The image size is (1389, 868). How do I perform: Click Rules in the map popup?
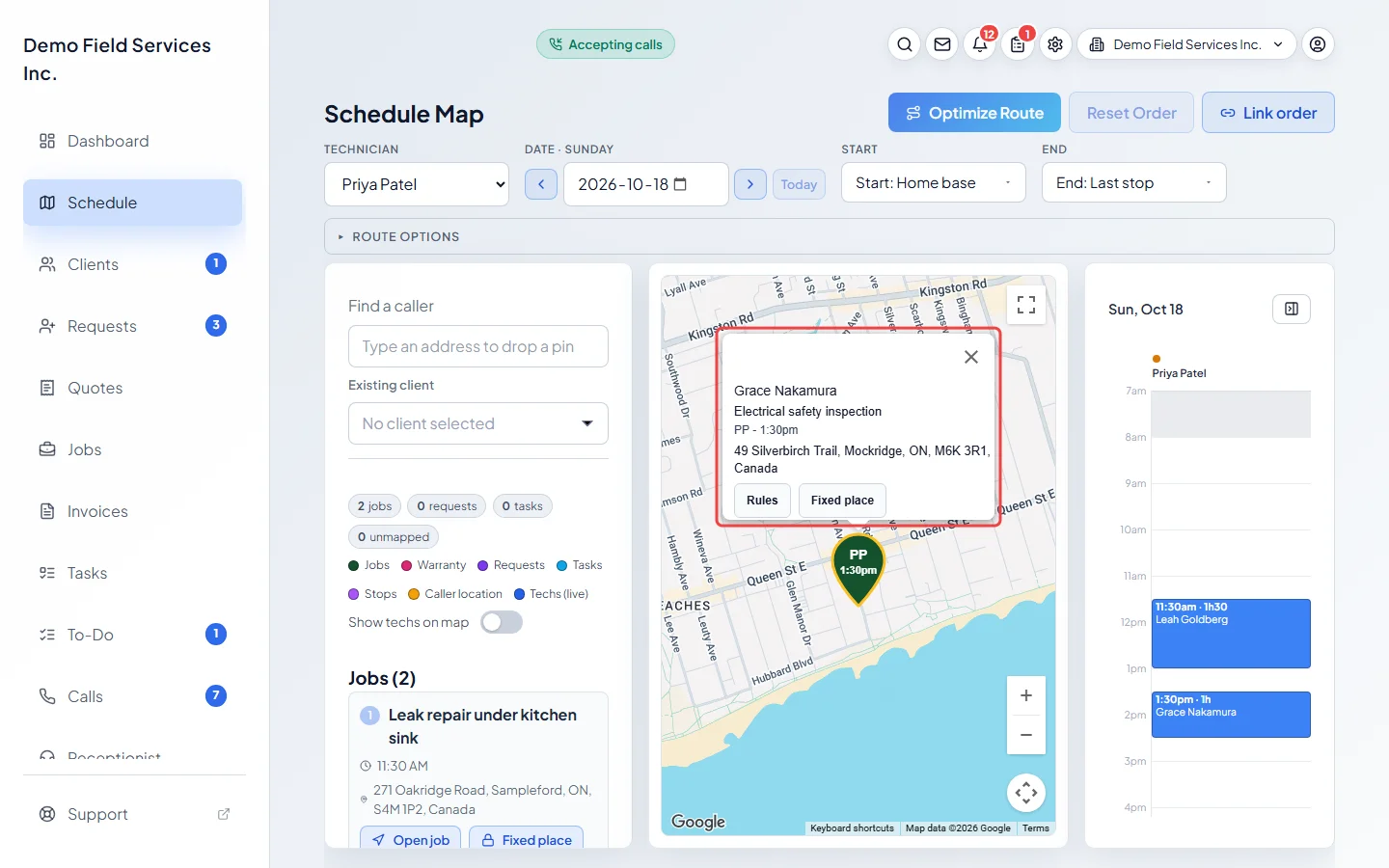tap(762, 501)
